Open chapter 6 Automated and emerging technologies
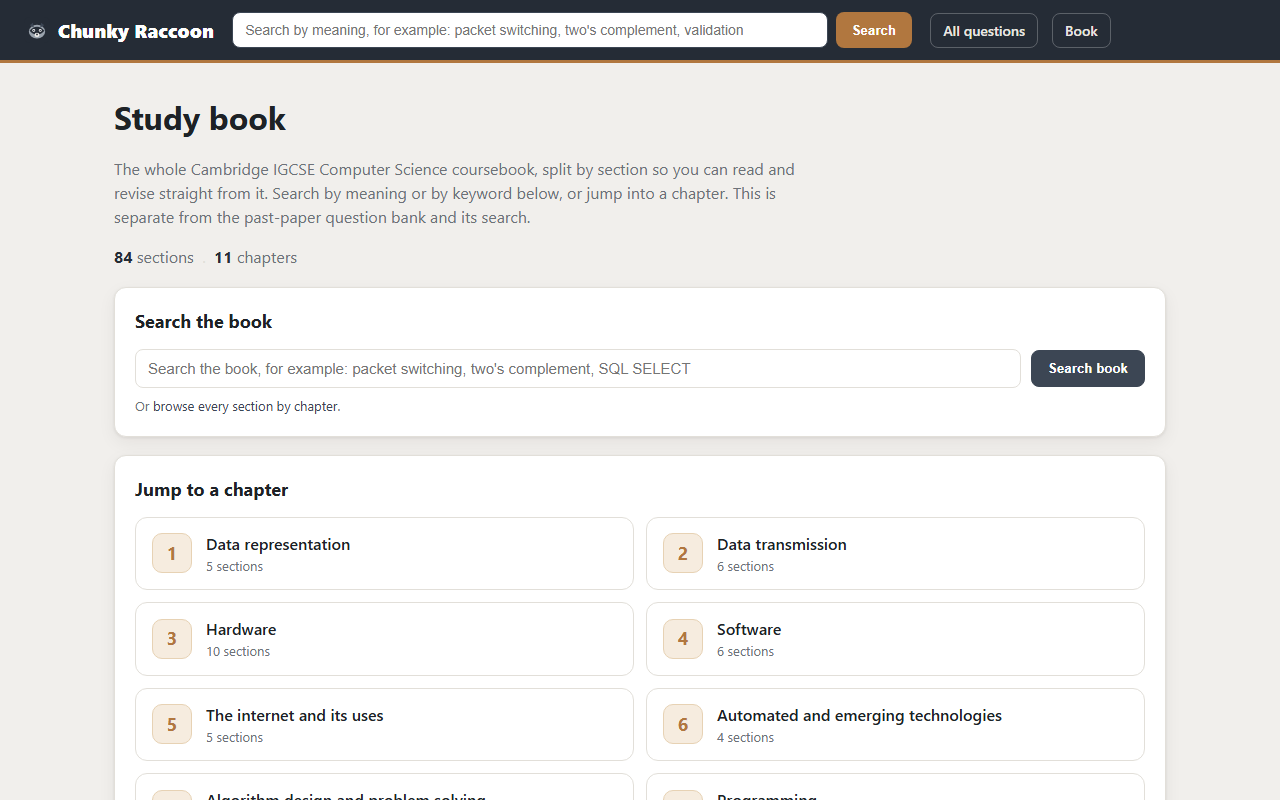The height and width of the screenshot is (800, 1280). tap(895, 724)
